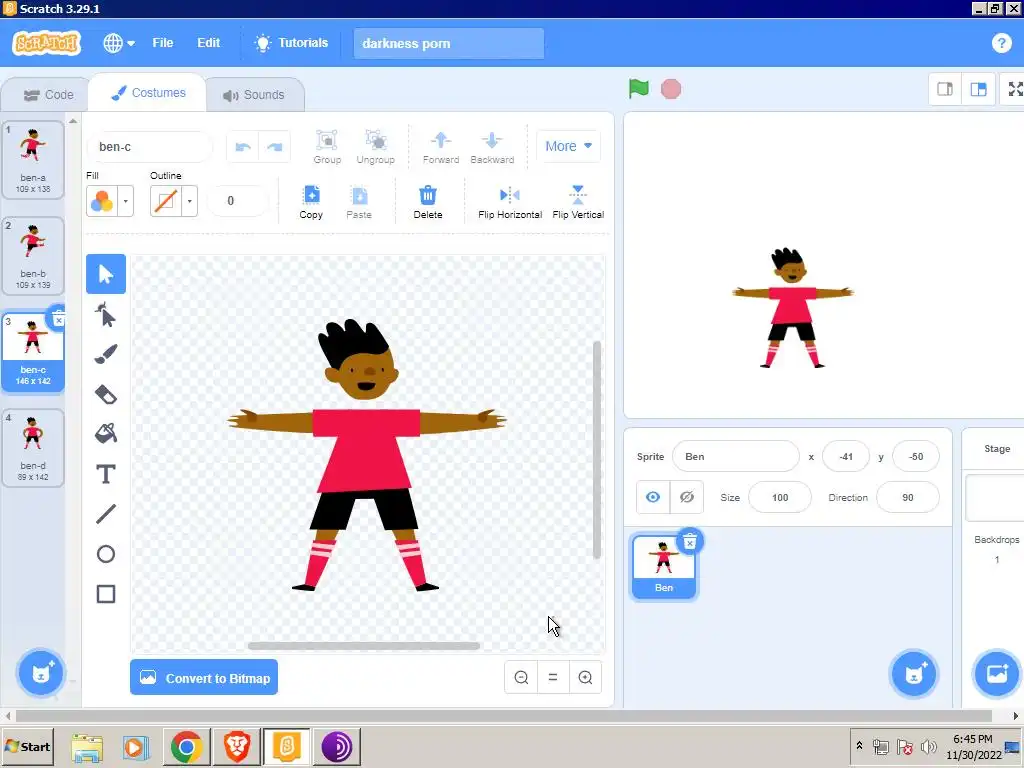
Task: Click the Sprite name field Ben
Action: [x=735, y=456]
